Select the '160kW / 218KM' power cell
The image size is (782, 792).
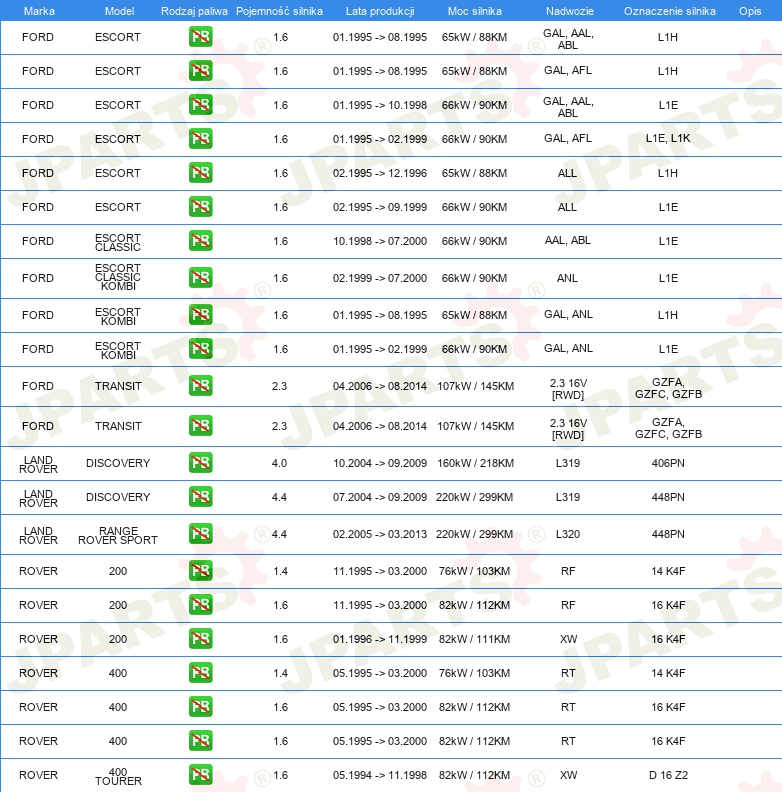tap(475, 463)
